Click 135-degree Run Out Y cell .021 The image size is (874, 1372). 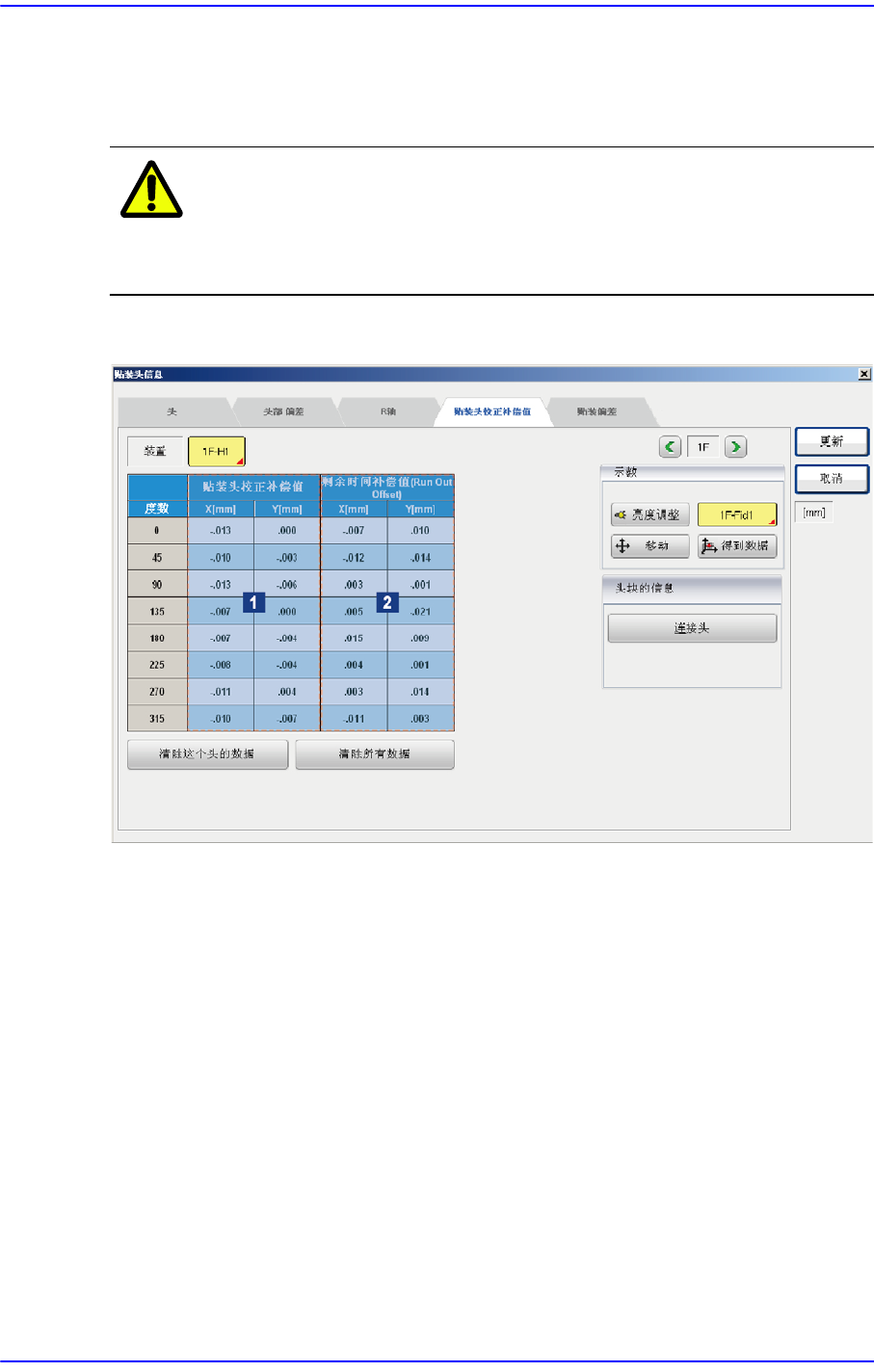(421, 612)
